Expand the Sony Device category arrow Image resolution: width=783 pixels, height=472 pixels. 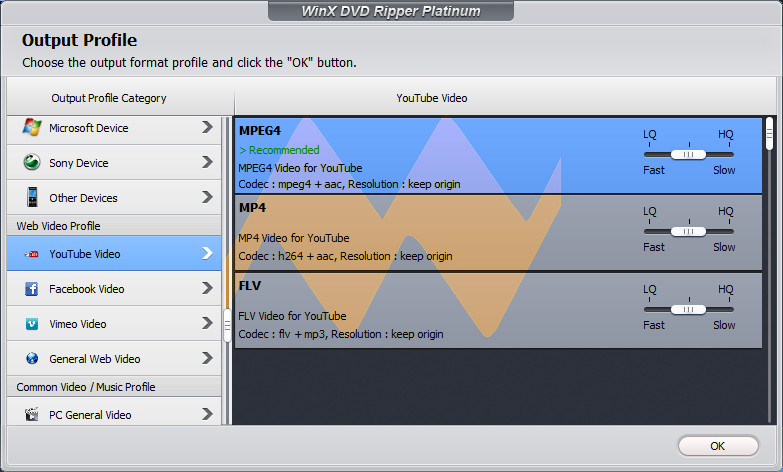[207, 162]
